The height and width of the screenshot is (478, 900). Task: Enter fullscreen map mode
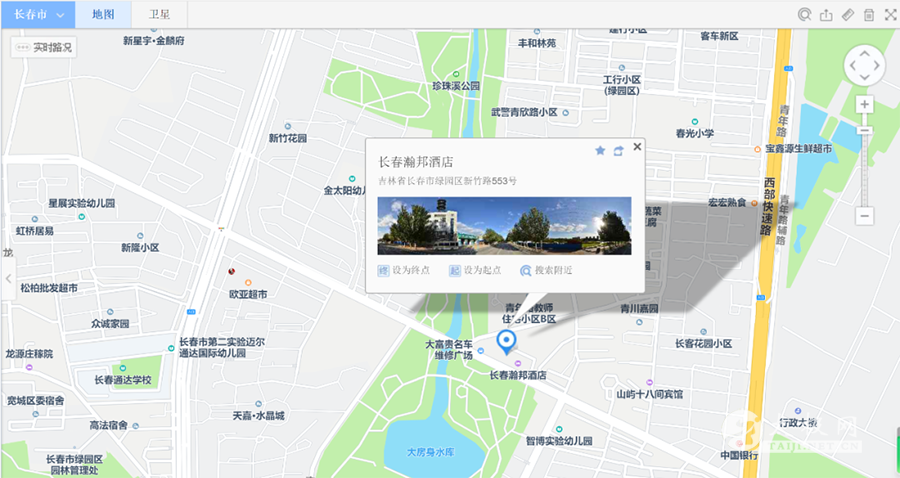pos(889,15)
